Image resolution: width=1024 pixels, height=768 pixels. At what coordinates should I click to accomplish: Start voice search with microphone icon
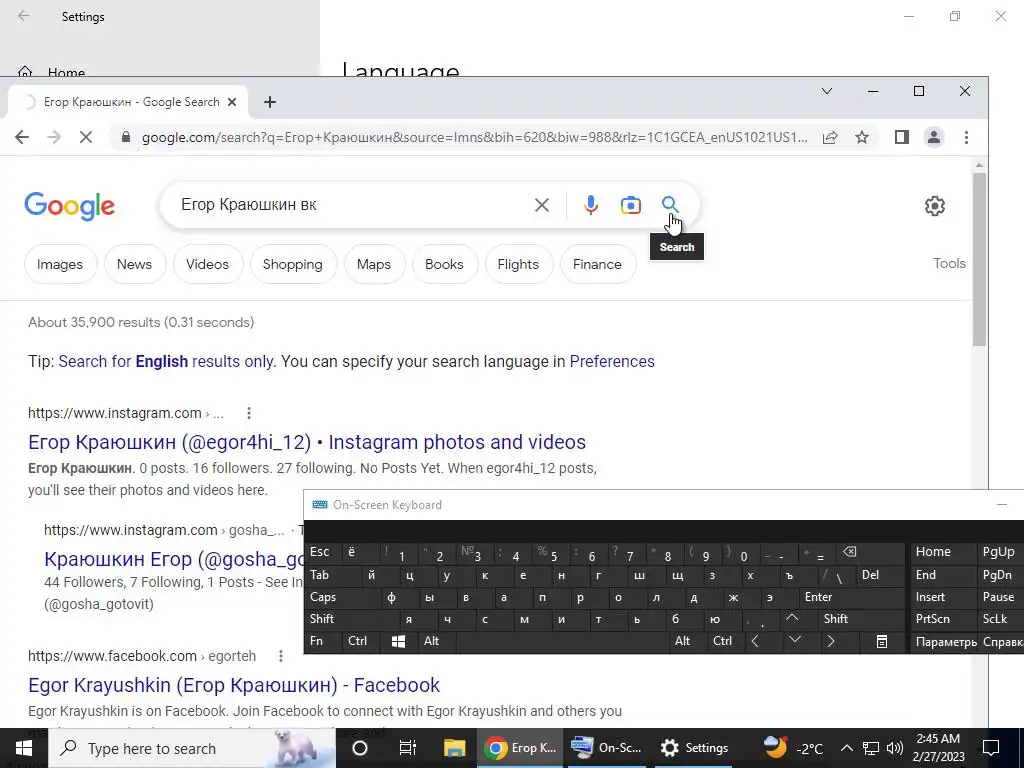pyautogui.click(x=590, y=205)
